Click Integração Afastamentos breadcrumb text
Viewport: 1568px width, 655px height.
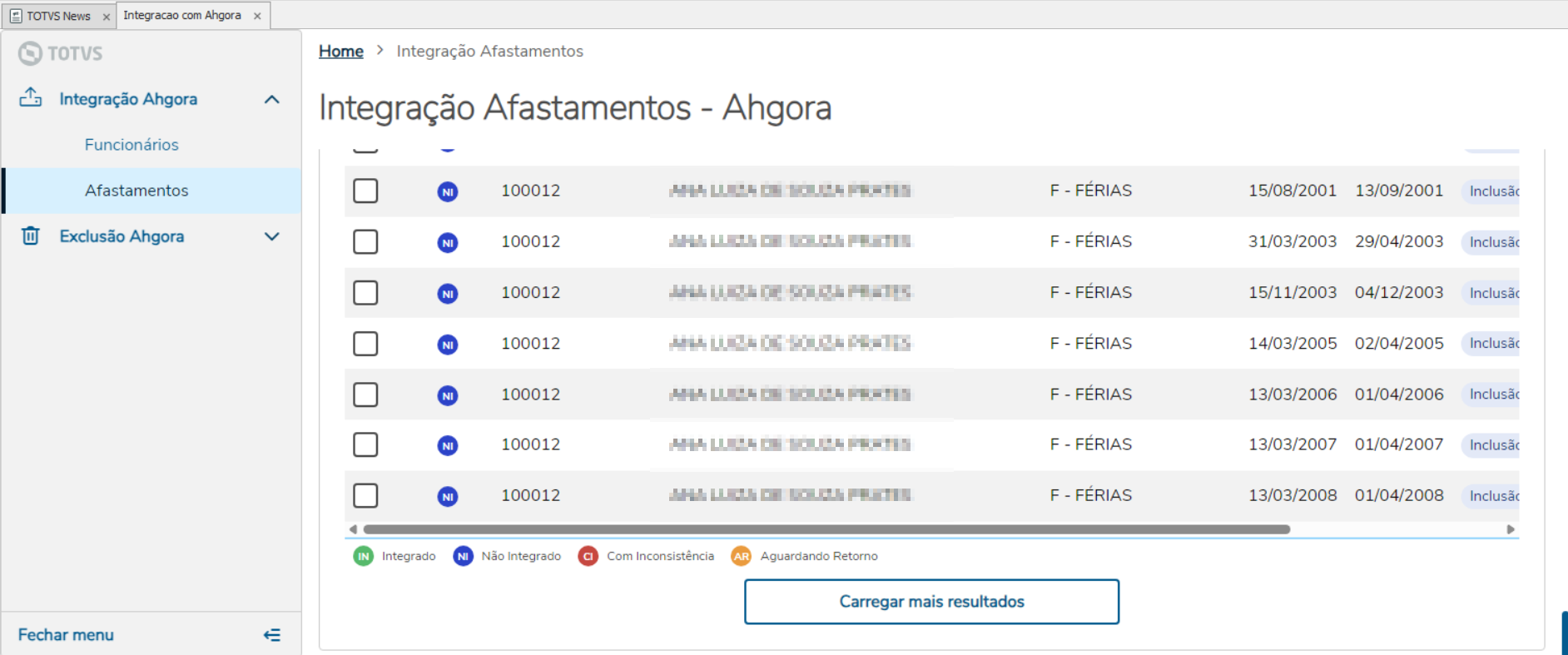(489, 52)
